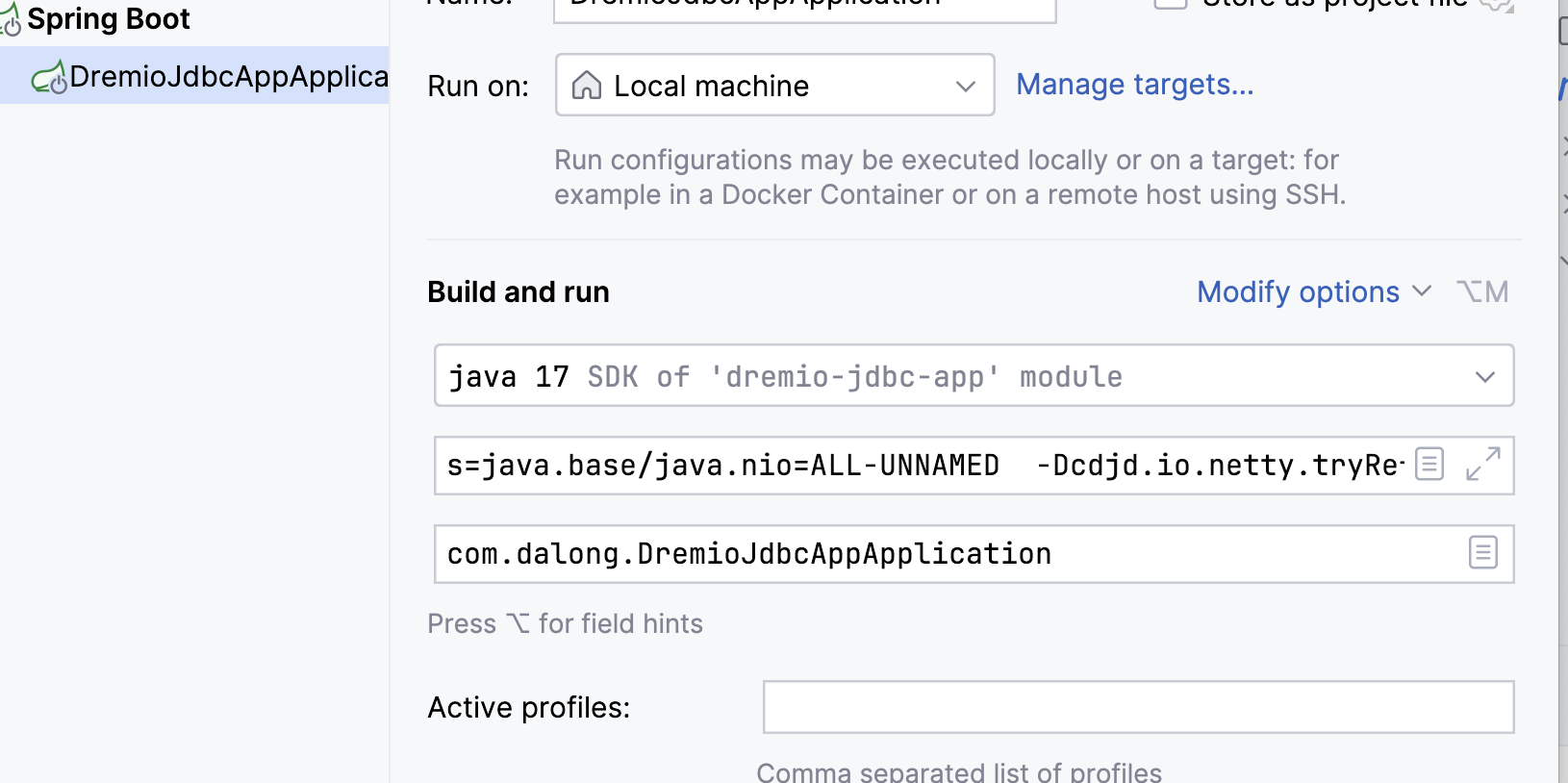
Task: Select the 'Press ⌥ for field hints' text
Action: pos(565,623)
